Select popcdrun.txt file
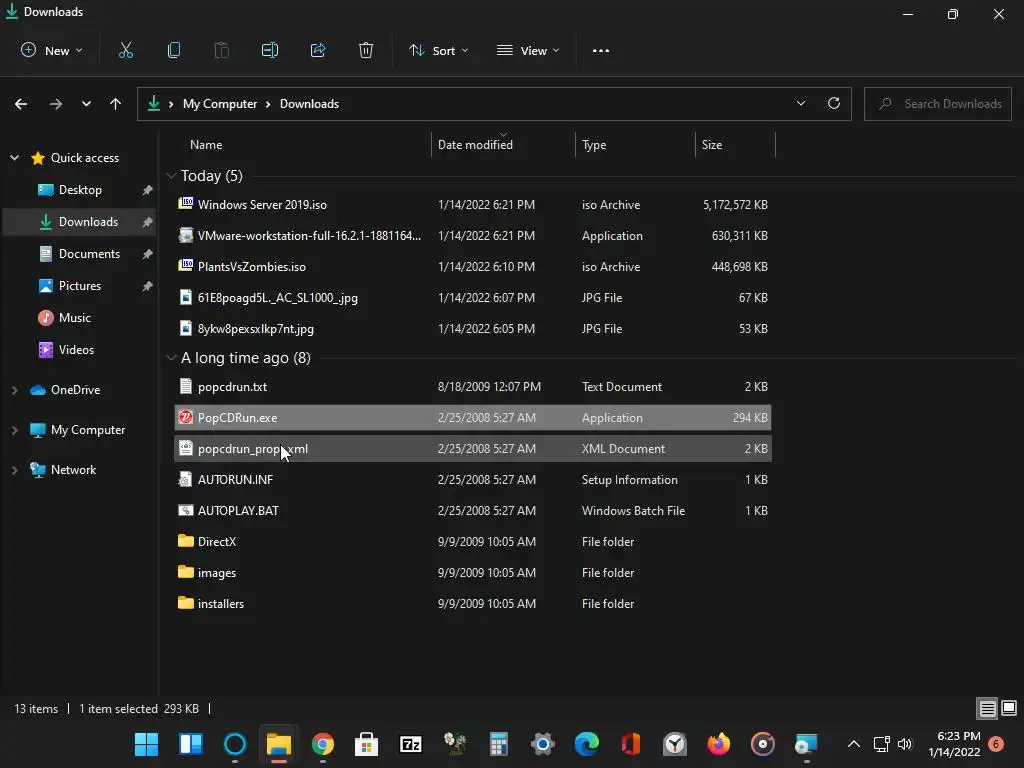This screenshot has width=1024, height=768. click(473, 387)
